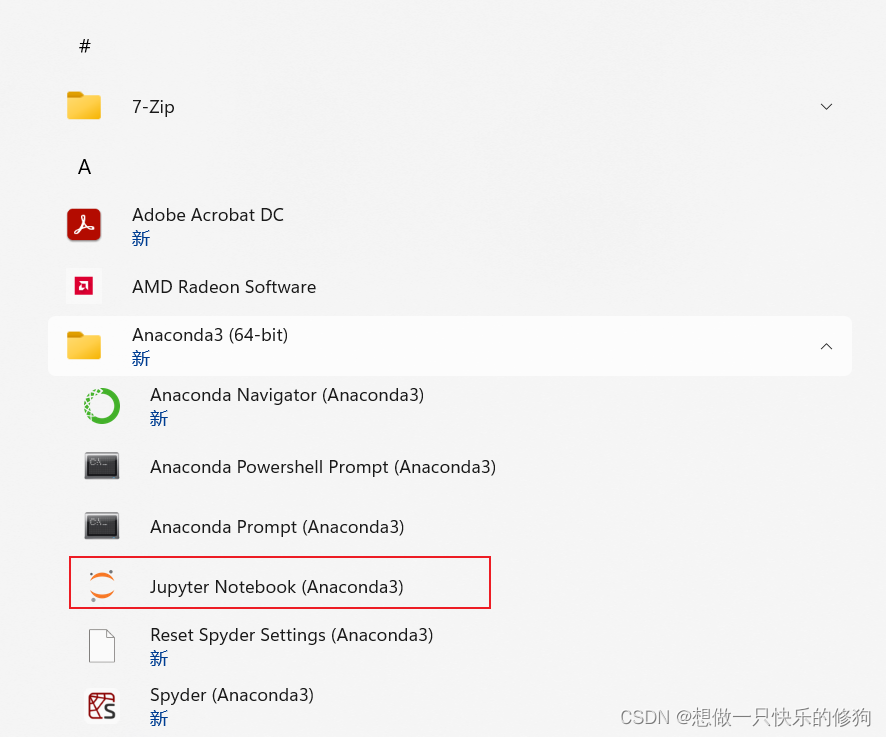Open the 7-Zip folder icon

[x=84, y=106]
